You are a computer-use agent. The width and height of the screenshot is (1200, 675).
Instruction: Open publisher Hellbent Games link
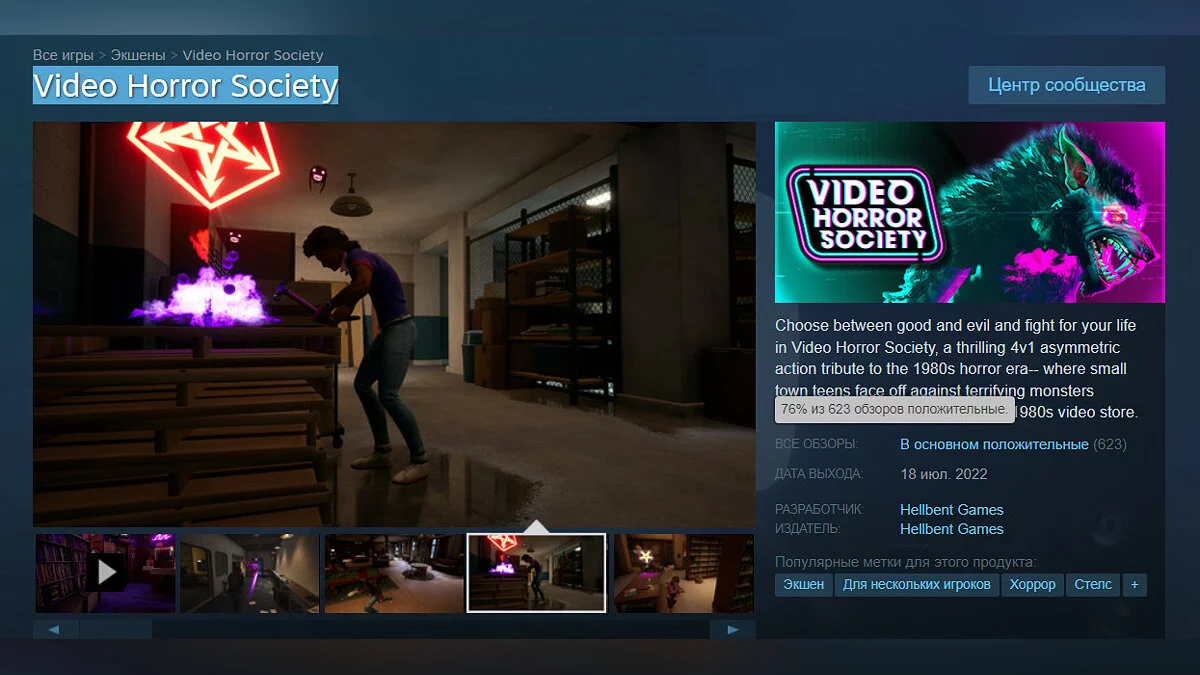tap(952, 529)
